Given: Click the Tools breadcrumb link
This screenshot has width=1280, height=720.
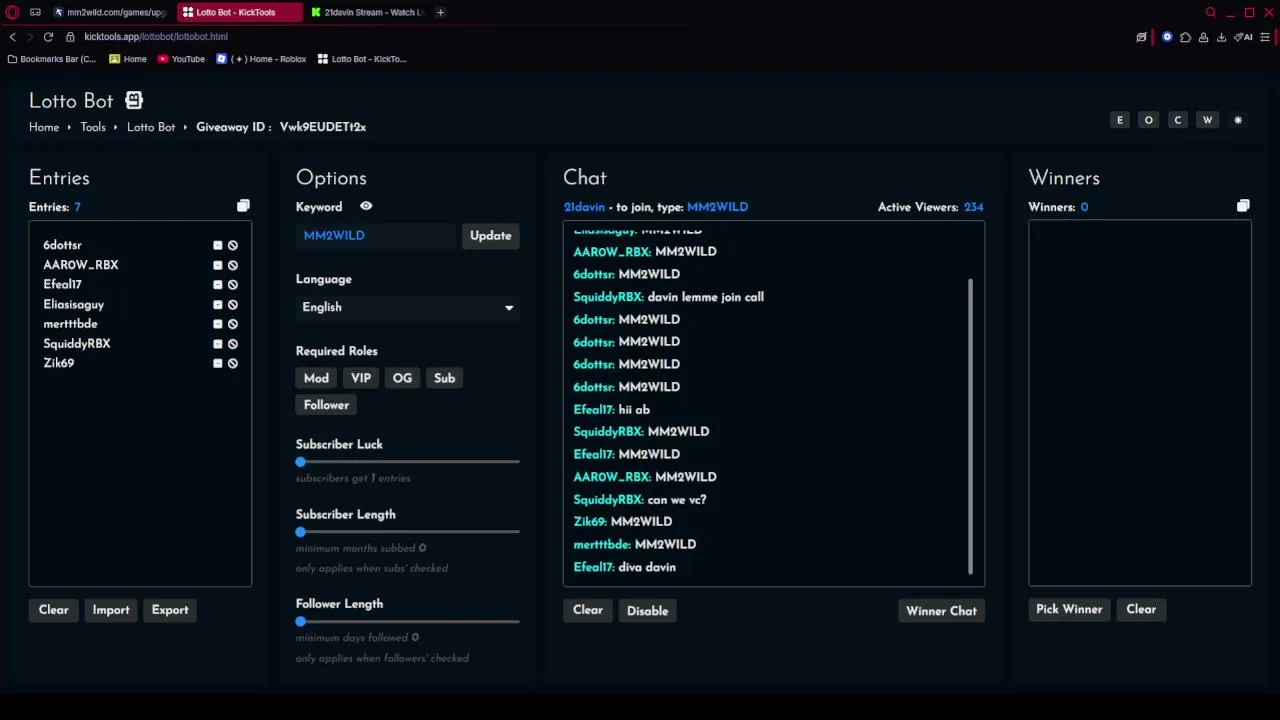Looking at the screenshot, I should (x=93, y=127).
